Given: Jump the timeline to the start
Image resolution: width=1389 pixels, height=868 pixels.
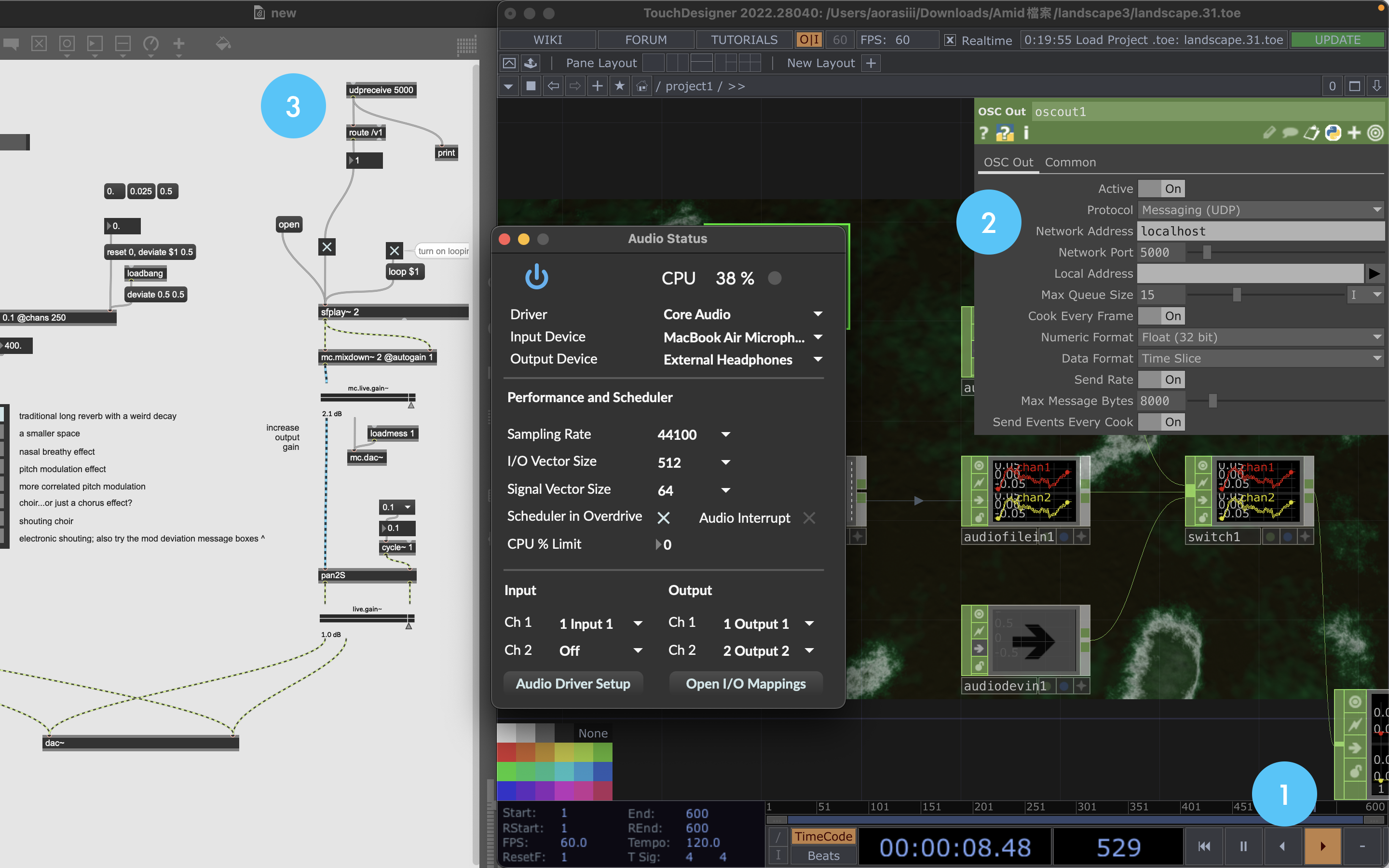Looking at the screenshot, I should (x=1204, y=846).
